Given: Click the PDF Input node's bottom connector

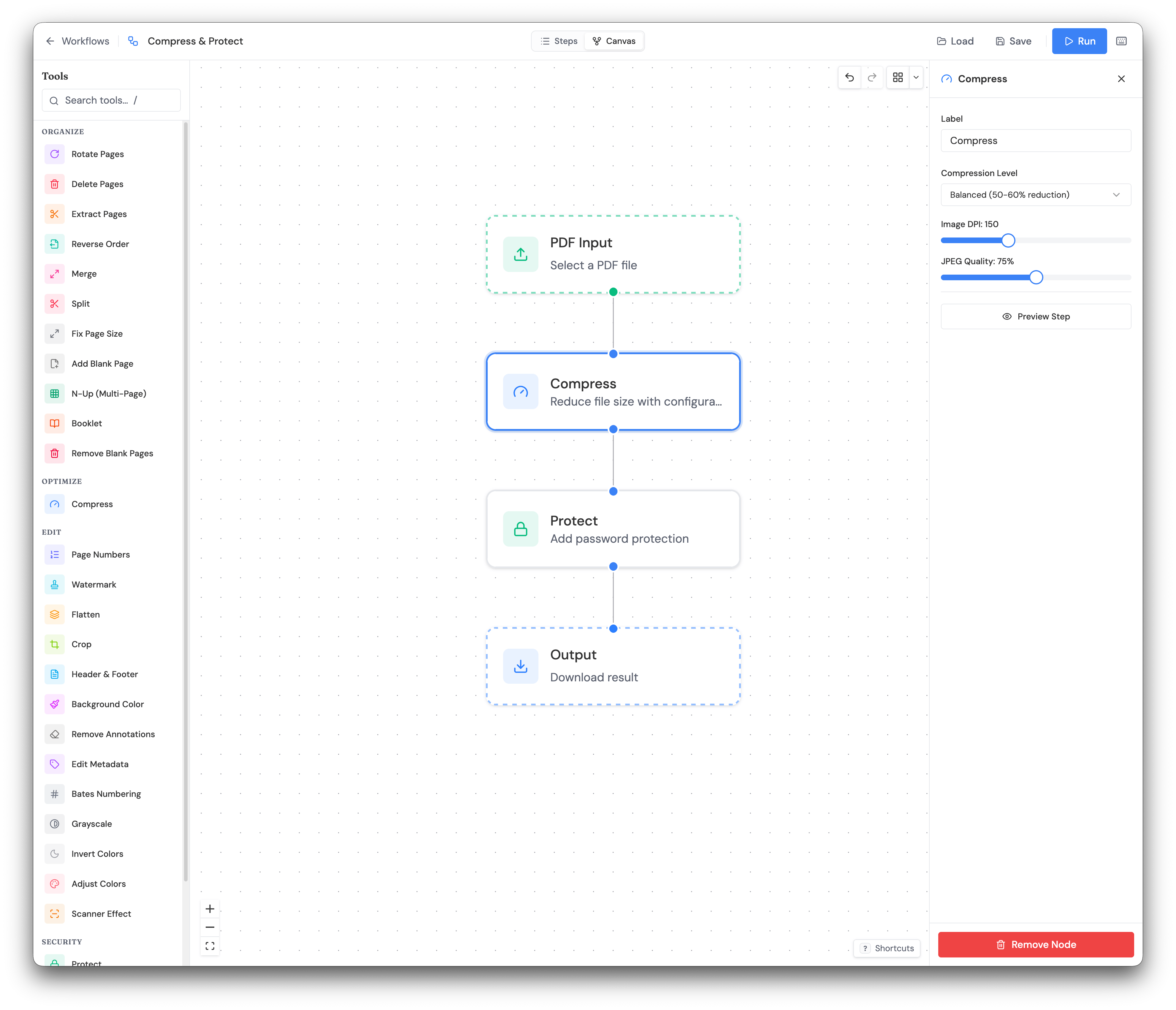Looking at the screenshot, I should (613, 292).
